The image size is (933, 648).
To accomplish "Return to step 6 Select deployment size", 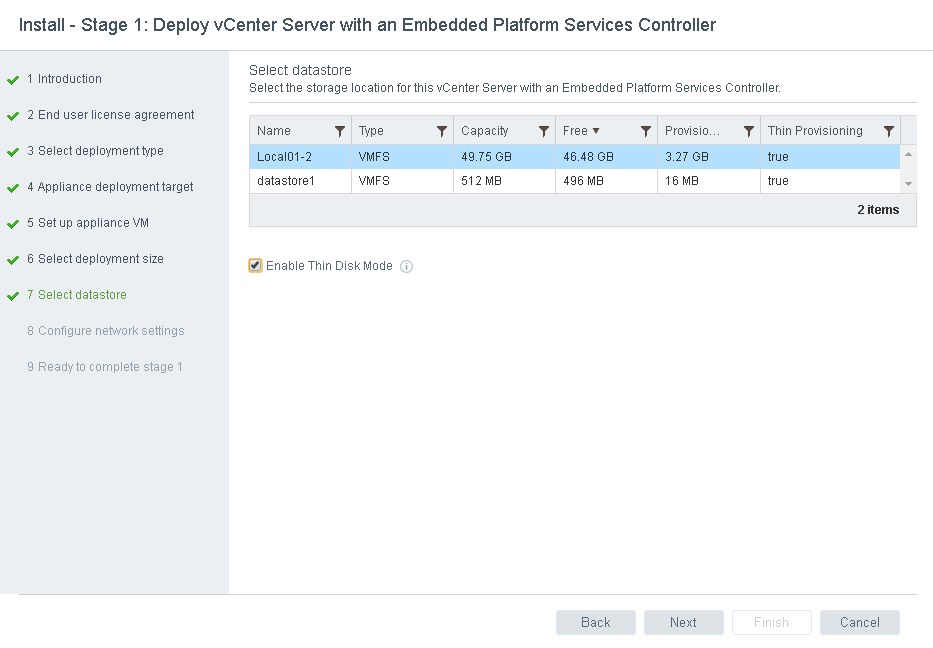I will [x=100, y=259].
